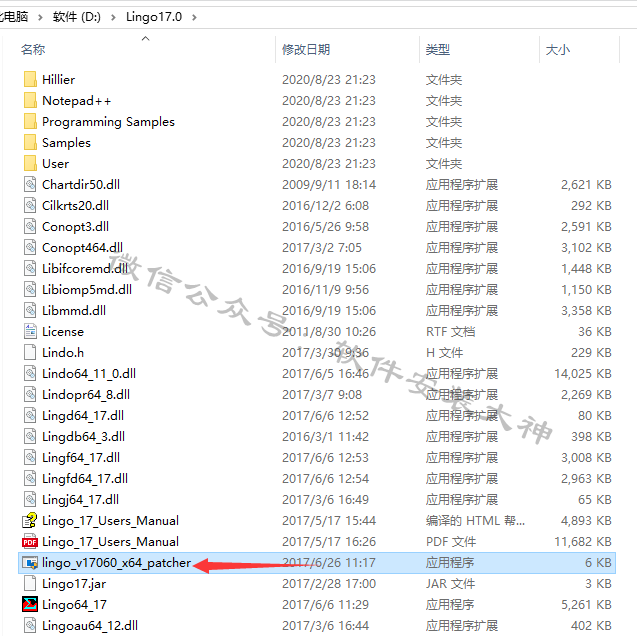Click the 292 KB size value
This screenshot has height=636, width=637.
pos(591,206)
